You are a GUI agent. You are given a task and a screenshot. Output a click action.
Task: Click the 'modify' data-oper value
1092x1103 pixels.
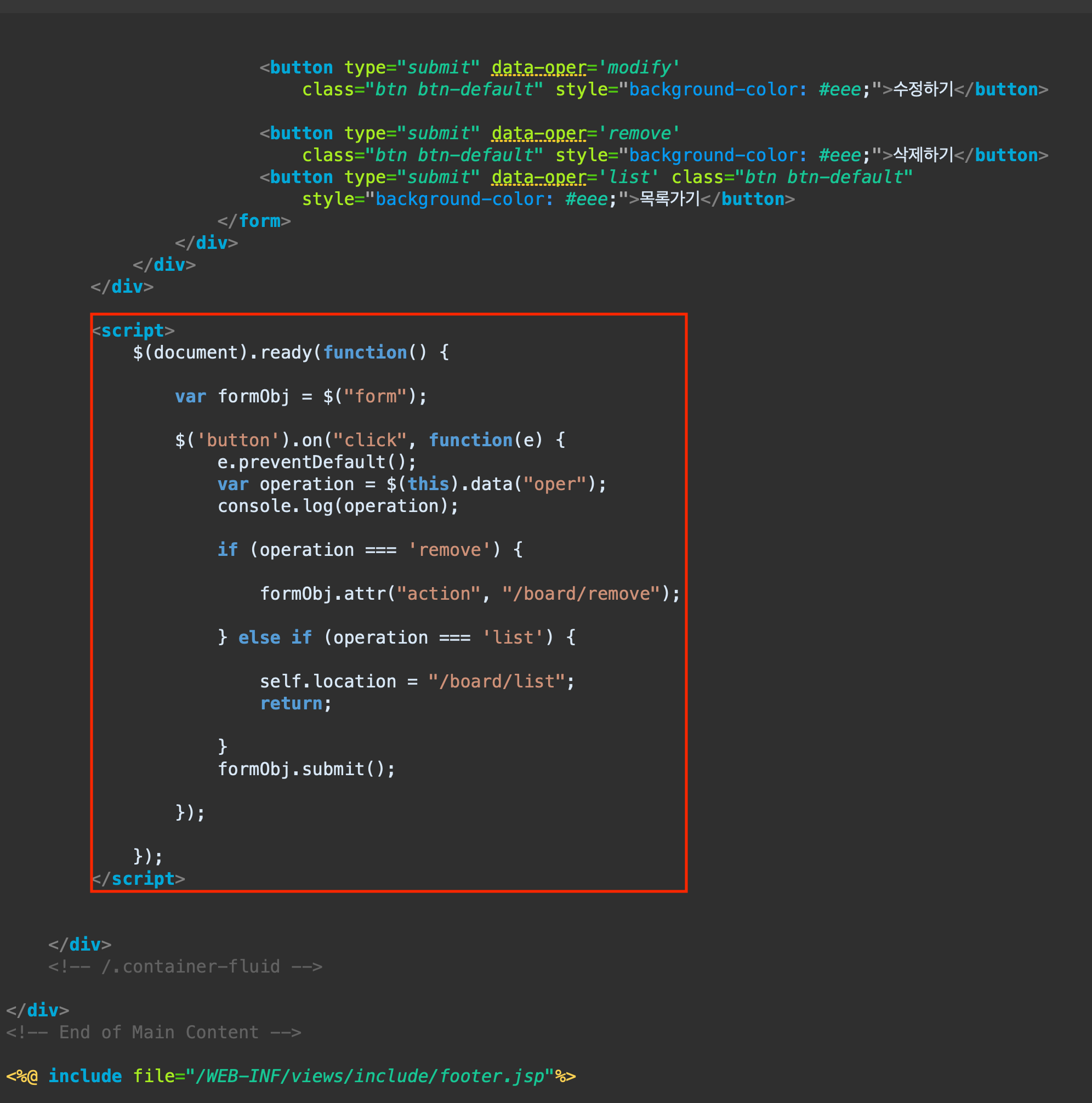point(639,67)
